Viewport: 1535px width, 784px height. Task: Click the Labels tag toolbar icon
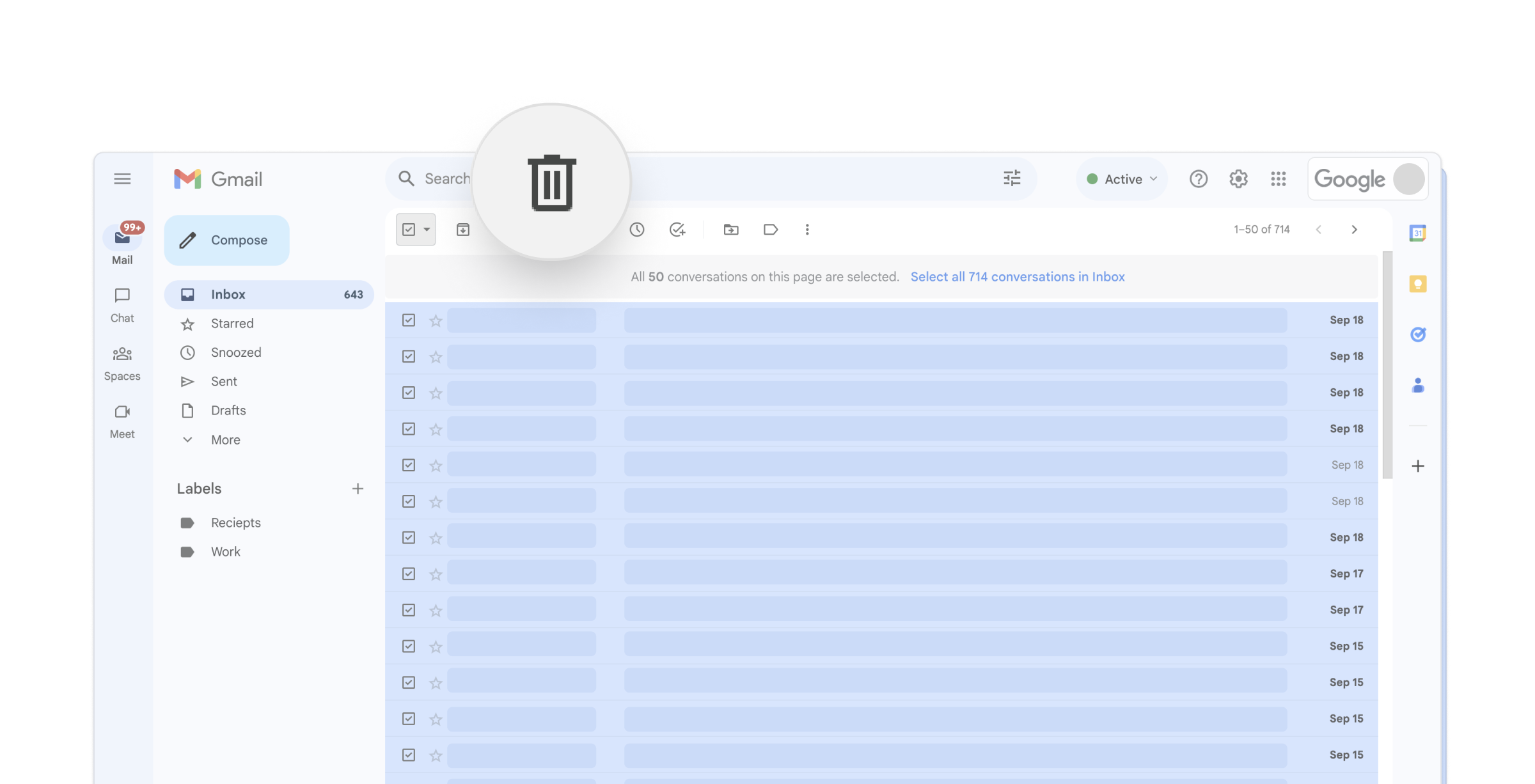pyautogui.click(x=771, y=230)
